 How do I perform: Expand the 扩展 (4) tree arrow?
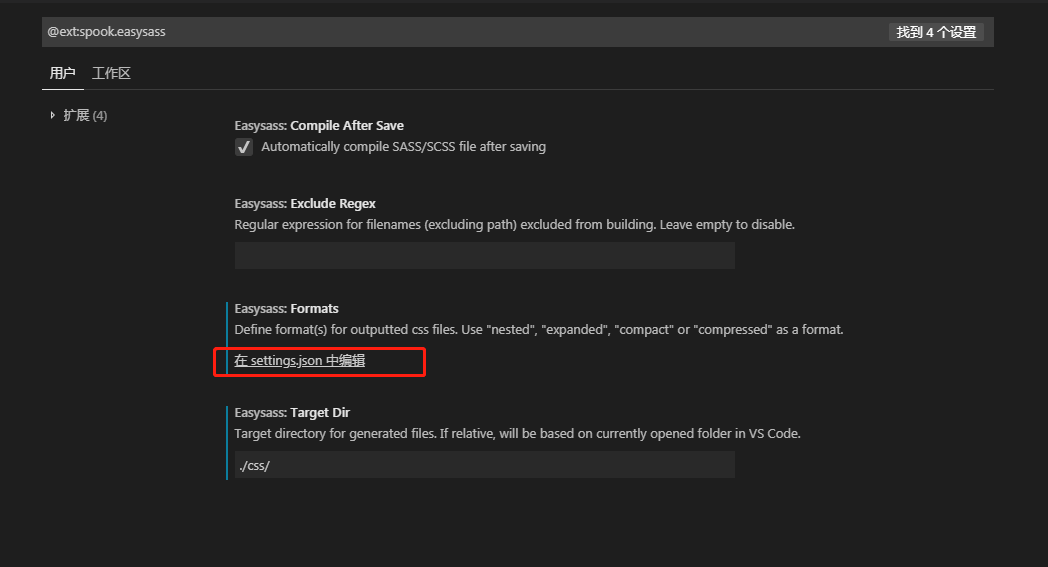pos(53,116)
